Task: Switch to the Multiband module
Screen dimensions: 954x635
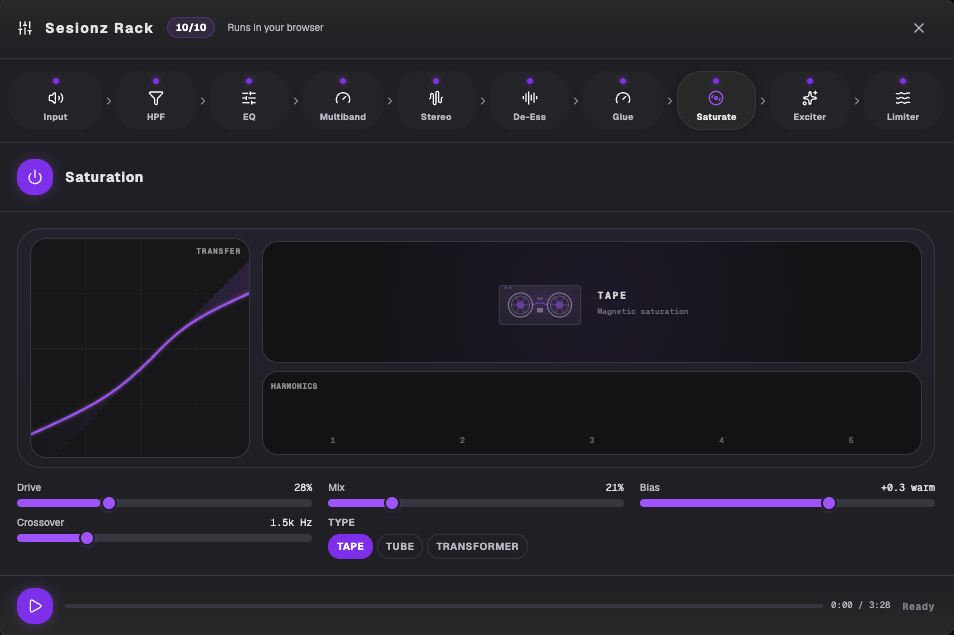Action: coord(343,100)
